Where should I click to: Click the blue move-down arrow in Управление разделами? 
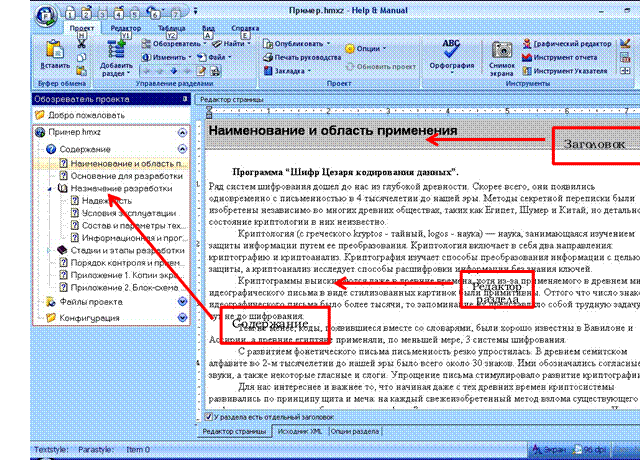tap(174, 71)
